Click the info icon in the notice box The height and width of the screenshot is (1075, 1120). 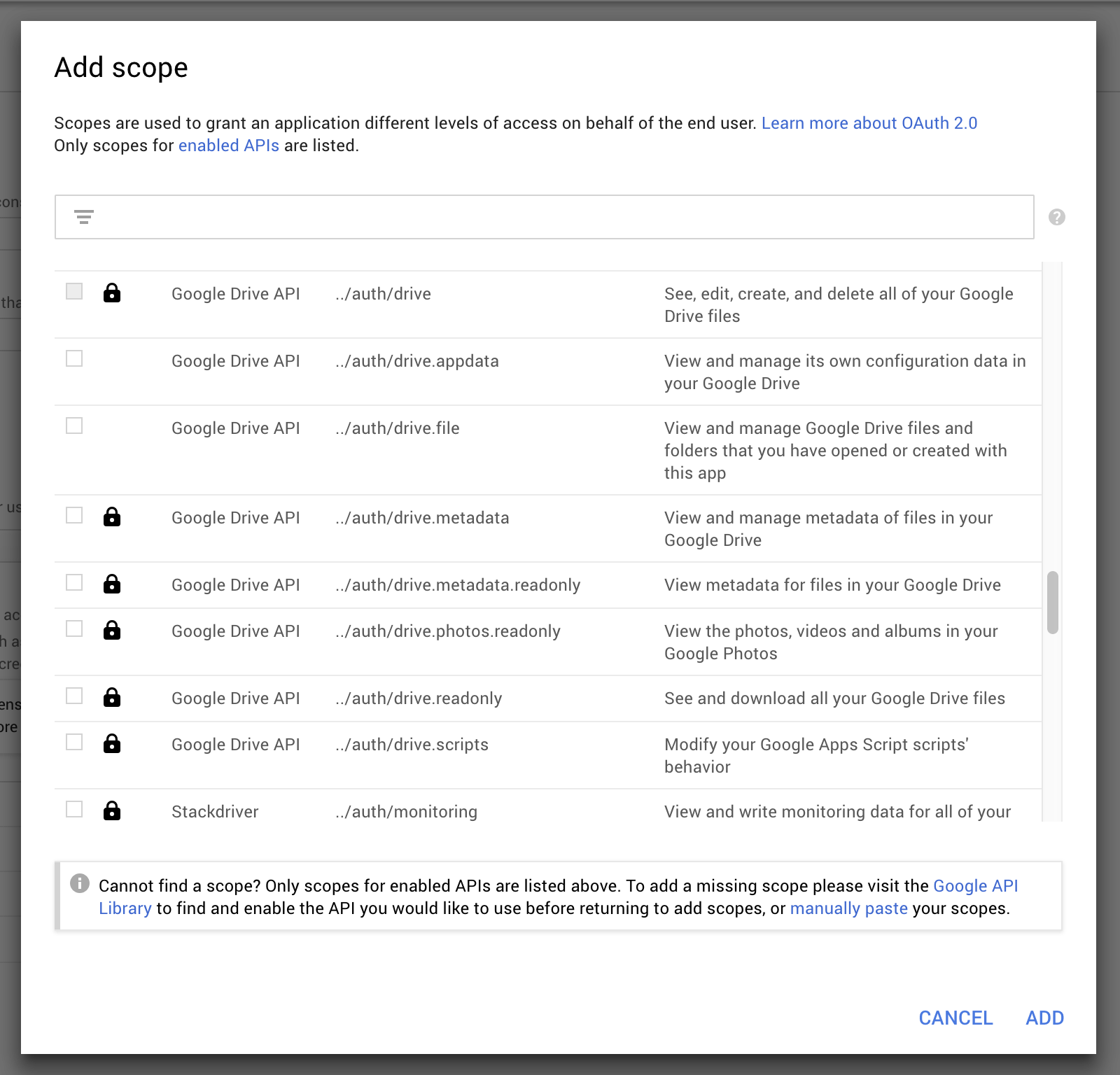[80, 883]
